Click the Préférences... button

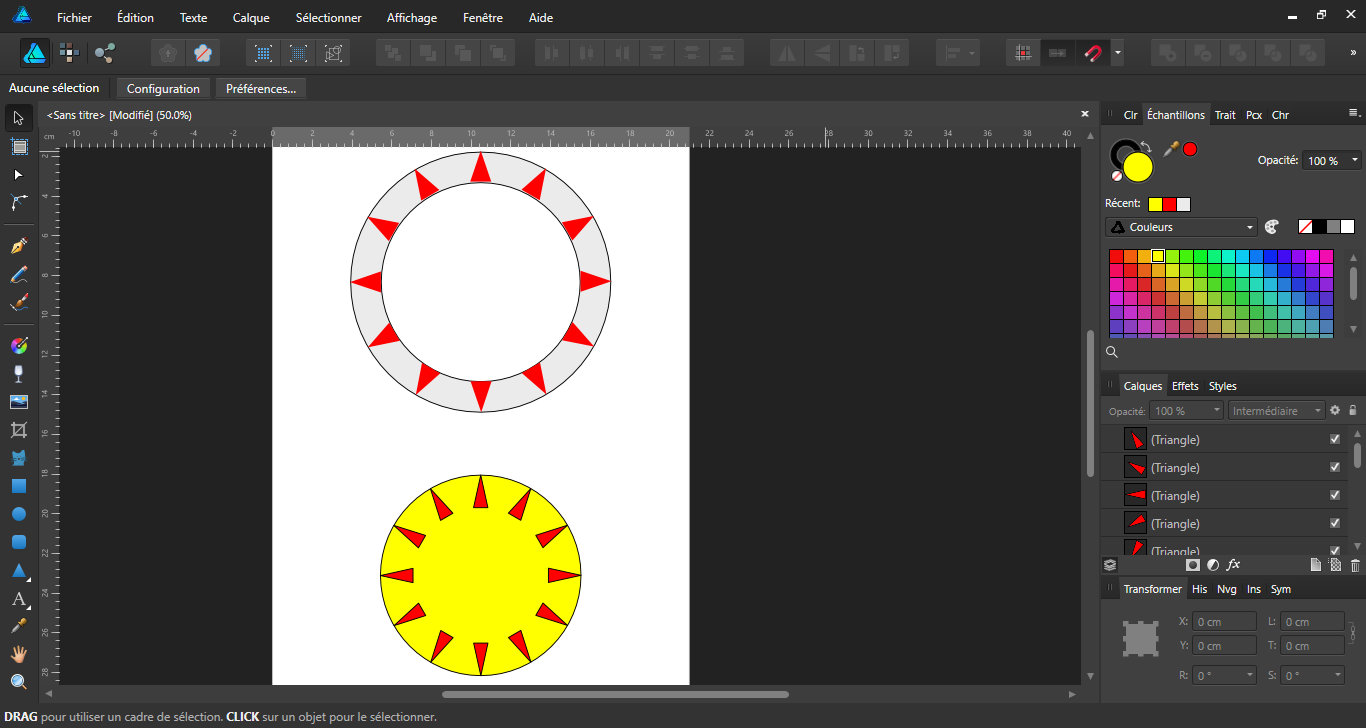(x=261, y=89)
